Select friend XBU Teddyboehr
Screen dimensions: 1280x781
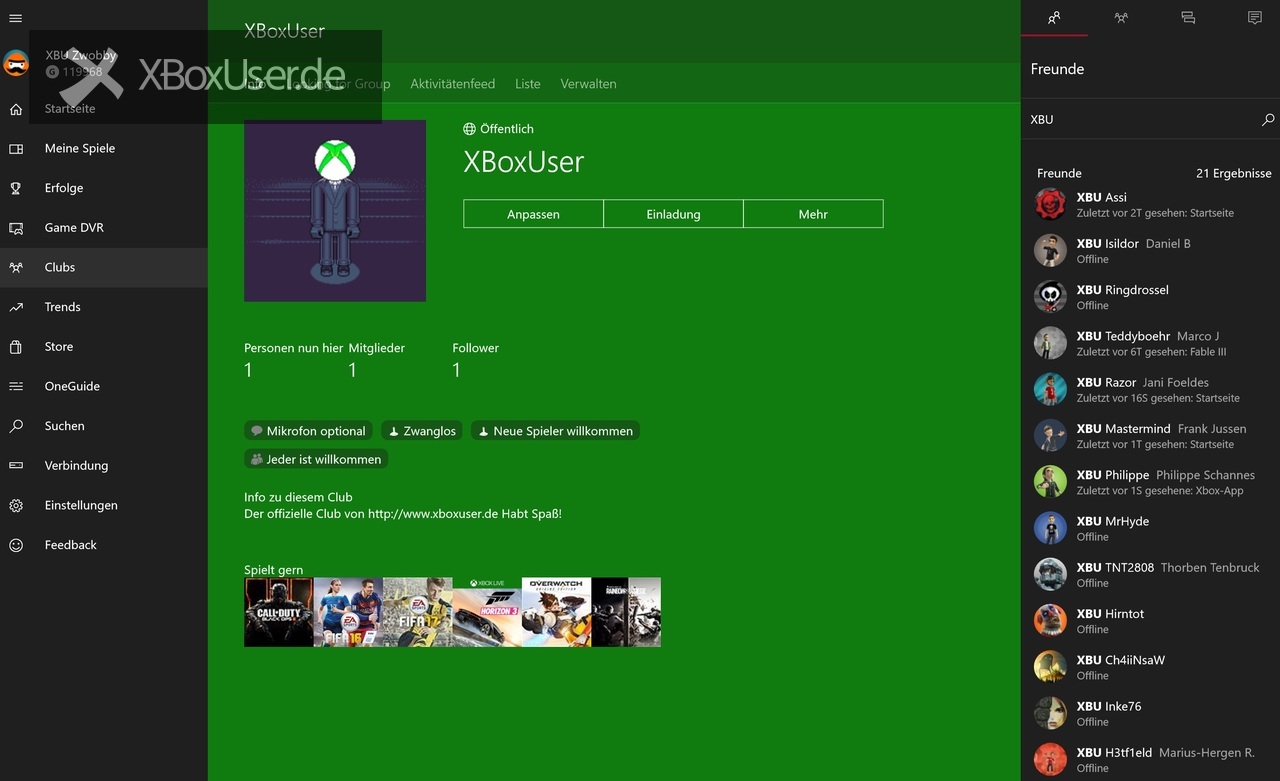click(x=1150, y=343)
